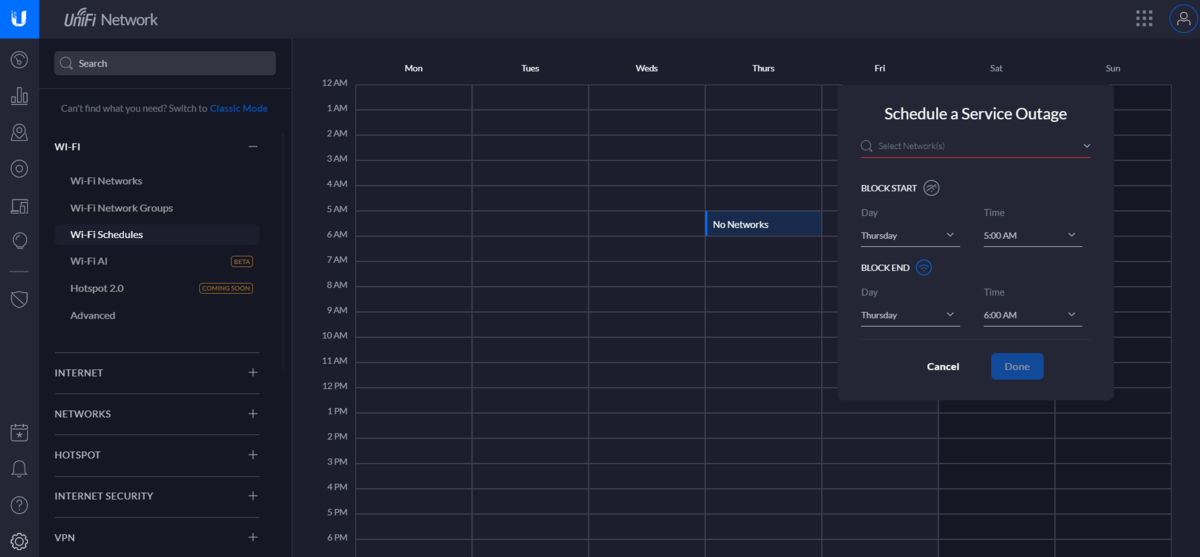1200x557 pixels.
Task: Open Block Start Time dropdown 5:00 AM
Action: (1033, 235)
